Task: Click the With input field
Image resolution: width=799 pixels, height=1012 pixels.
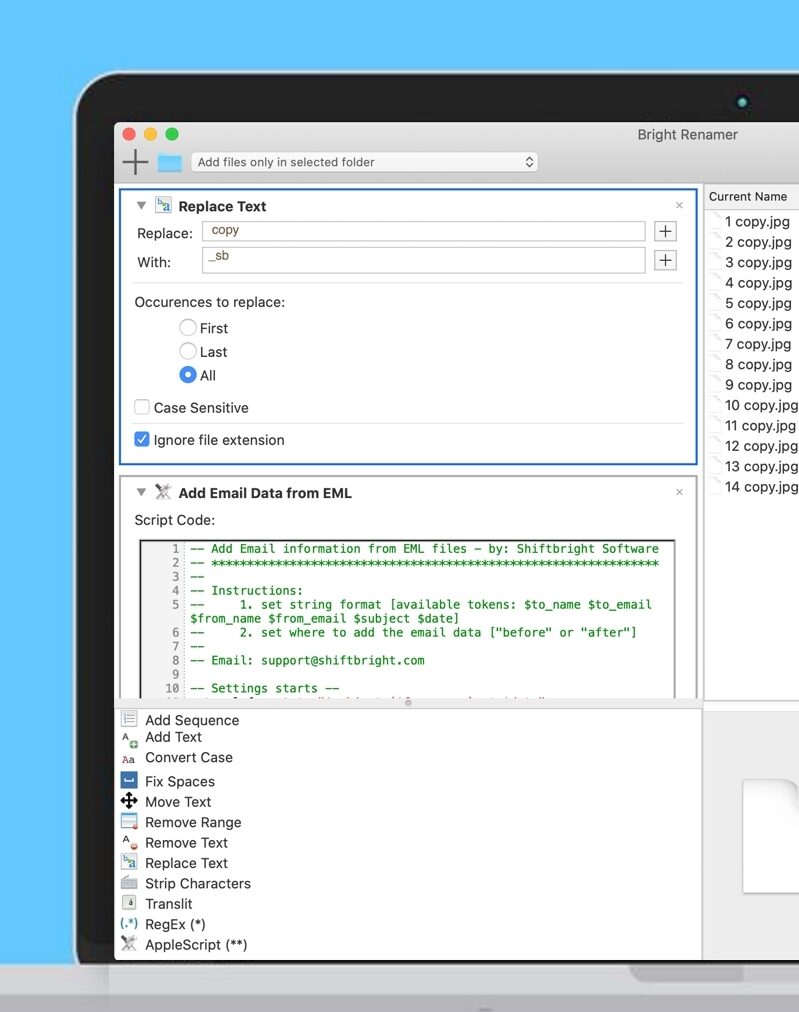Action: coord(423,260)
